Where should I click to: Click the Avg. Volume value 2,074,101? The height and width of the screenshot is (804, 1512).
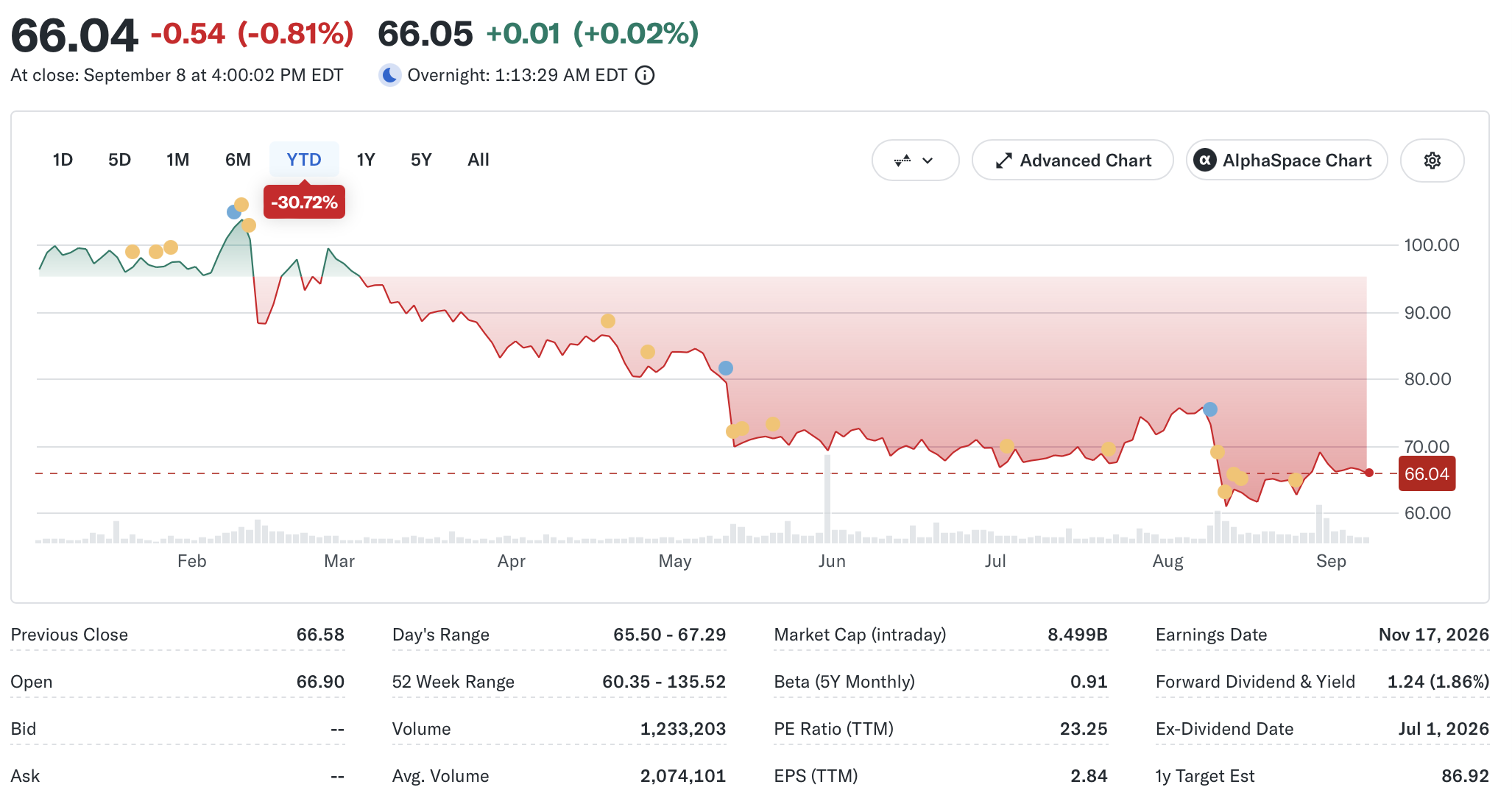tap(683, 776)
